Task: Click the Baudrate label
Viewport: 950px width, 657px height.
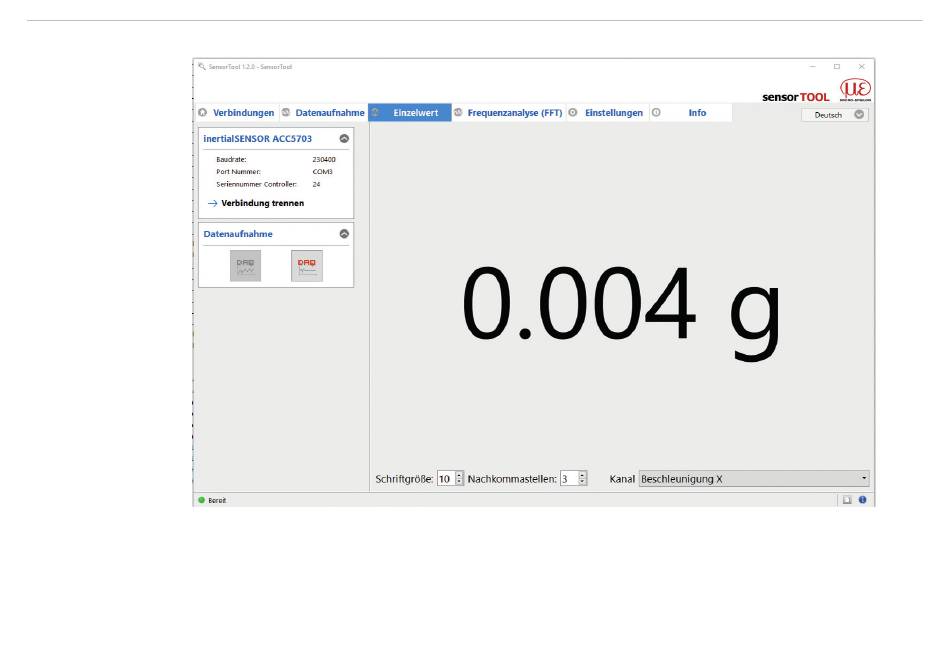Action: (231, 159)
